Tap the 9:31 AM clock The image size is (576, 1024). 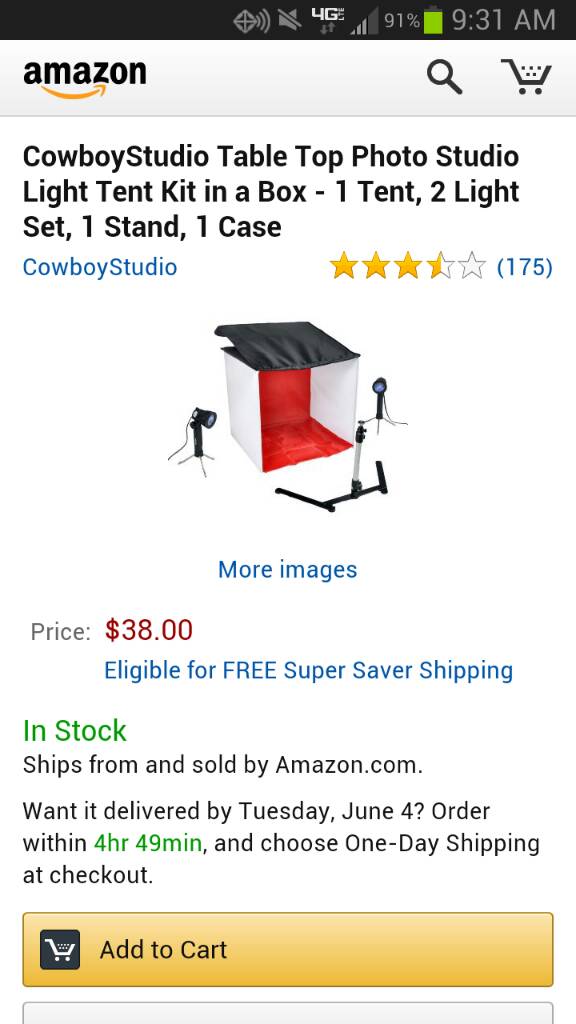coord(504,20)
